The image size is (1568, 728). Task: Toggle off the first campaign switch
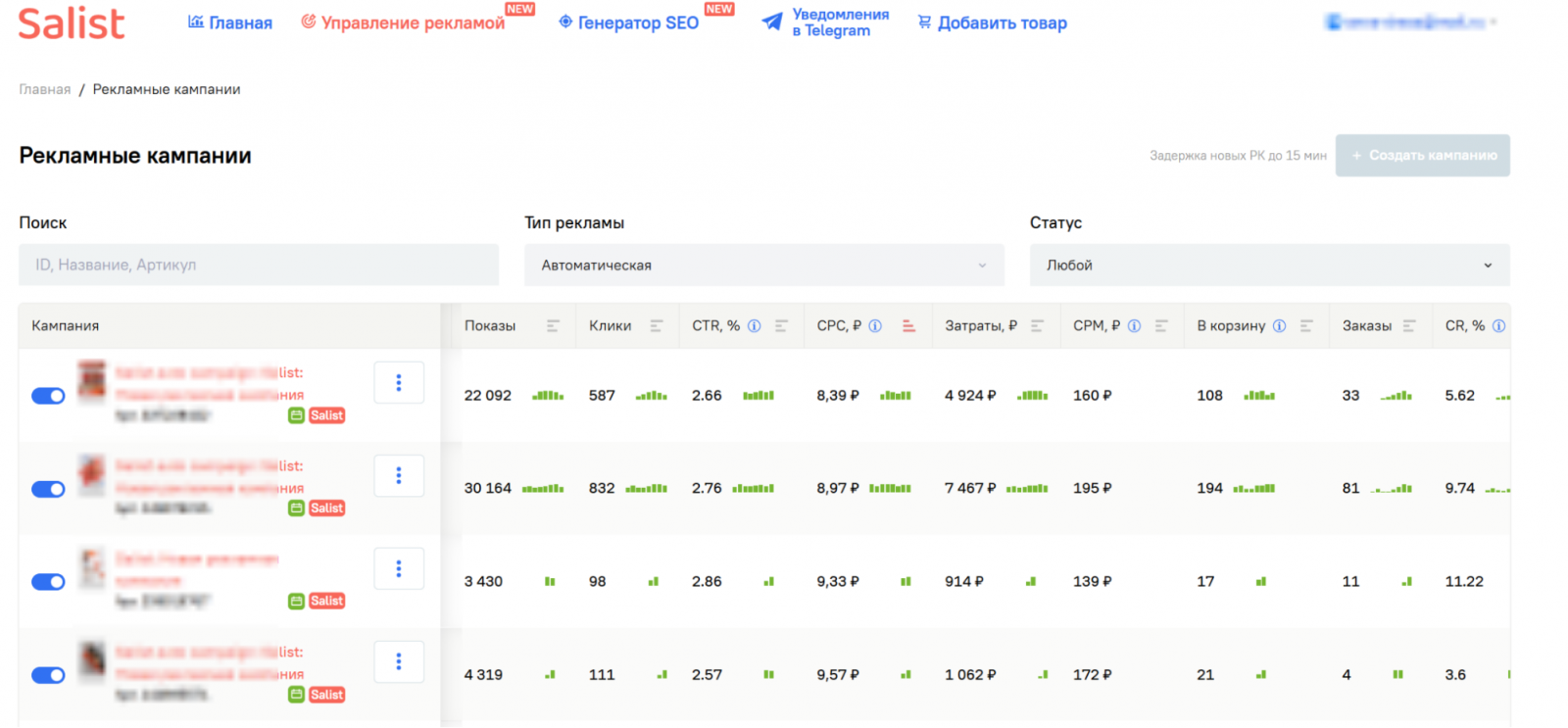click(48, 396)
